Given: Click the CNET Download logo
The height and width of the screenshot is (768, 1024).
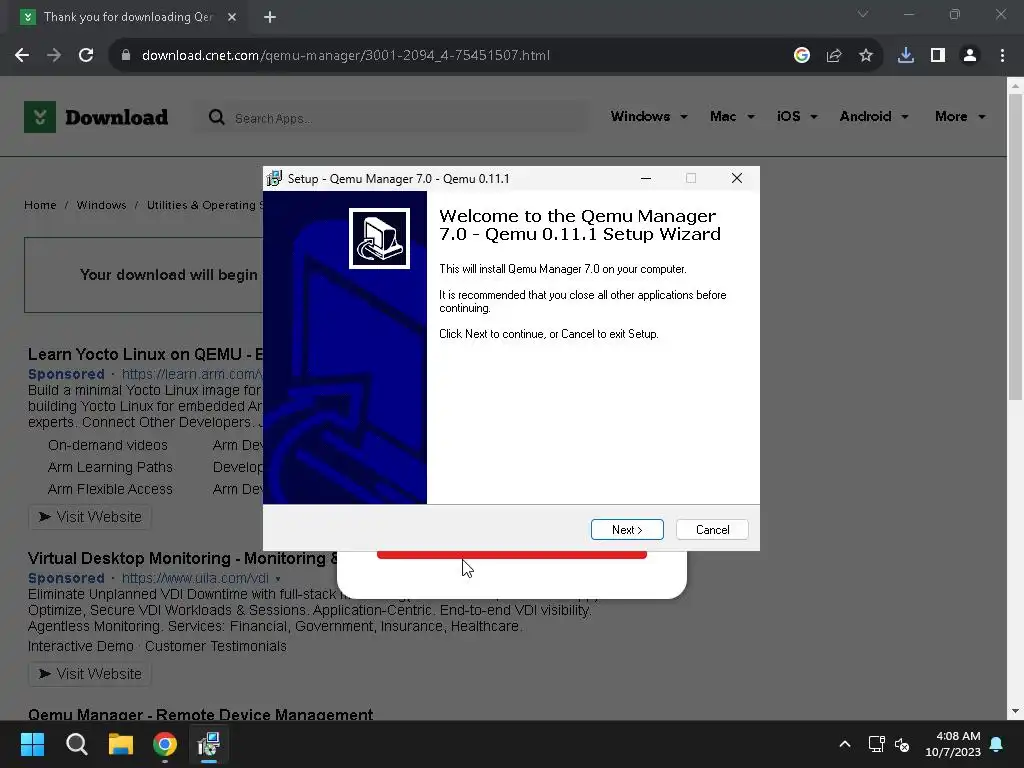Looking at the screenshot, I should pyautogui.click(x=96, y=117).
